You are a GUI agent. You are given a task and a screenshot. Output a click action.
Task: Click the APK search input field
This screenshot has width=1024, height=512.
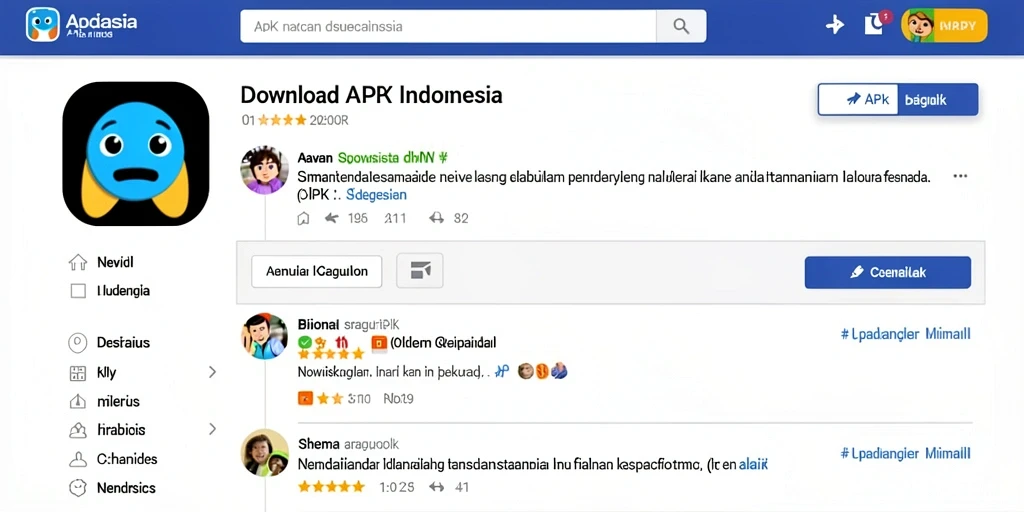[448, 26]
